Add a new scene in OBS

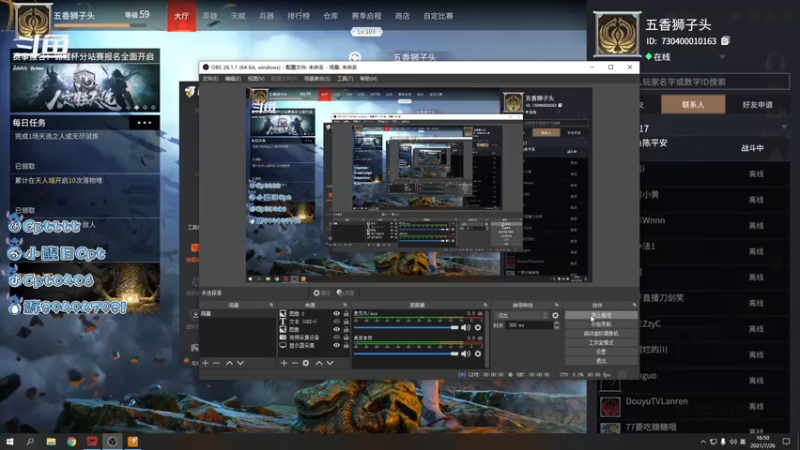pos(206,363)
